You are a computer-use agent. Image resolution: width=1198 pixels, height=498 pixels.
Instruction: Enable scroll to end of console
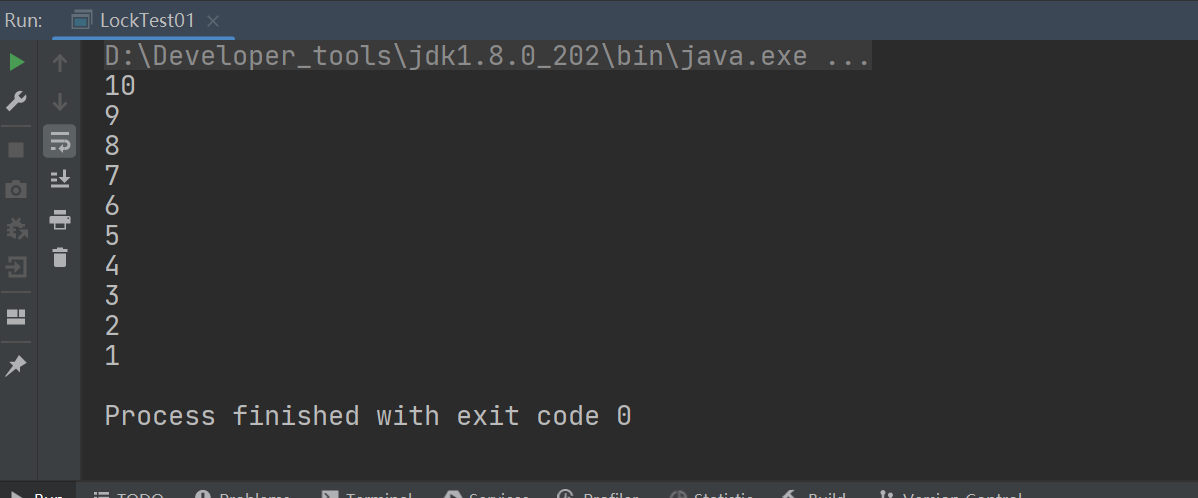click(60, 179)
